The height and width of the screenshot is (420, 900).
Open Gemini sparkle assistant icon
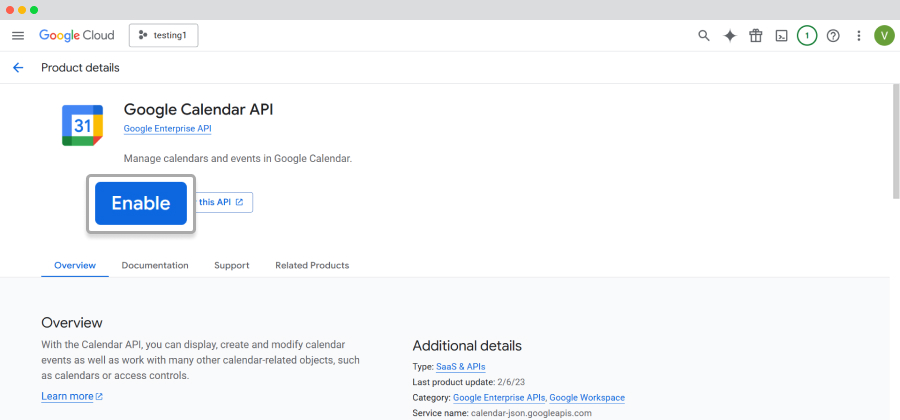[730, 36]
